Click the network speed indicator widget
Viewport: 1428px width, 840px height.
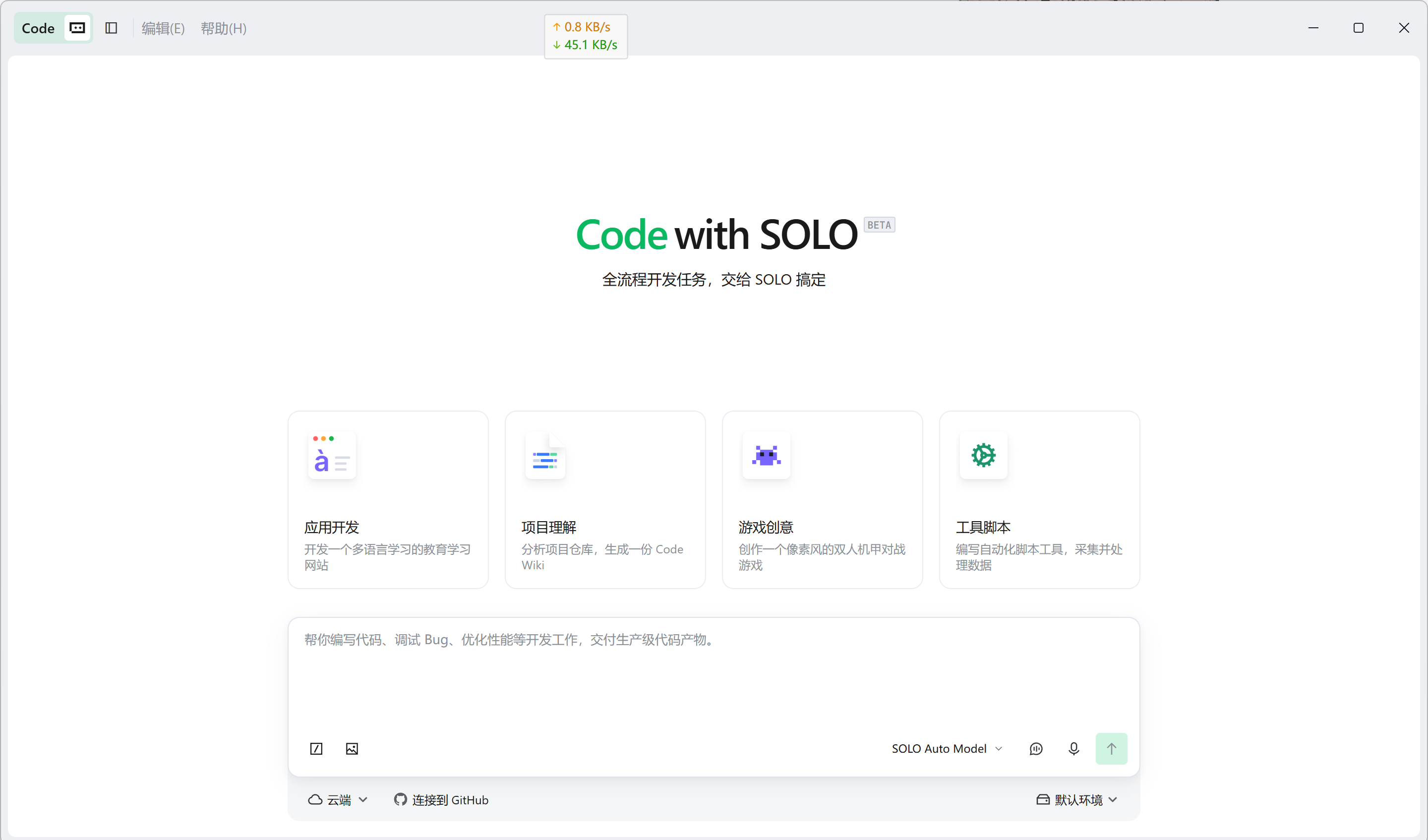click(x=586, y=36)
